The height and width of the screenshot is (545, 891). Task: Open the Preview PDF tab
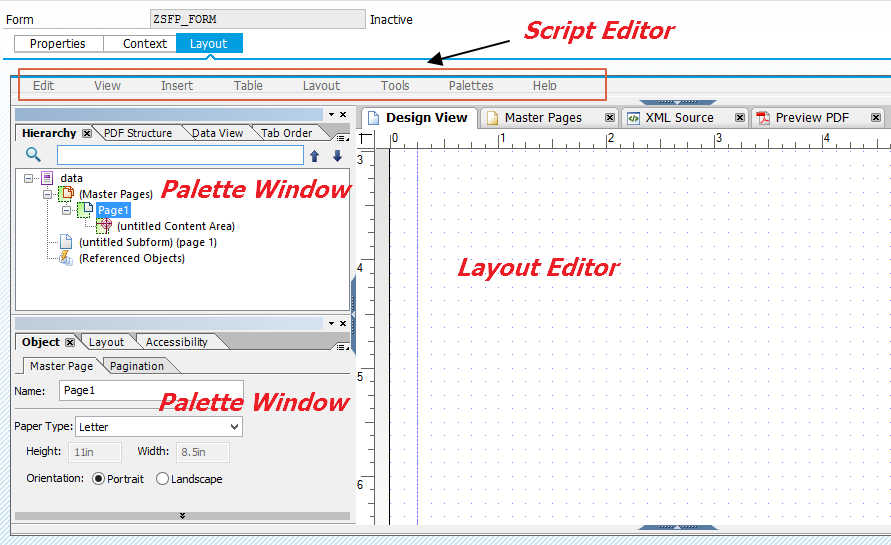[812, 118]
